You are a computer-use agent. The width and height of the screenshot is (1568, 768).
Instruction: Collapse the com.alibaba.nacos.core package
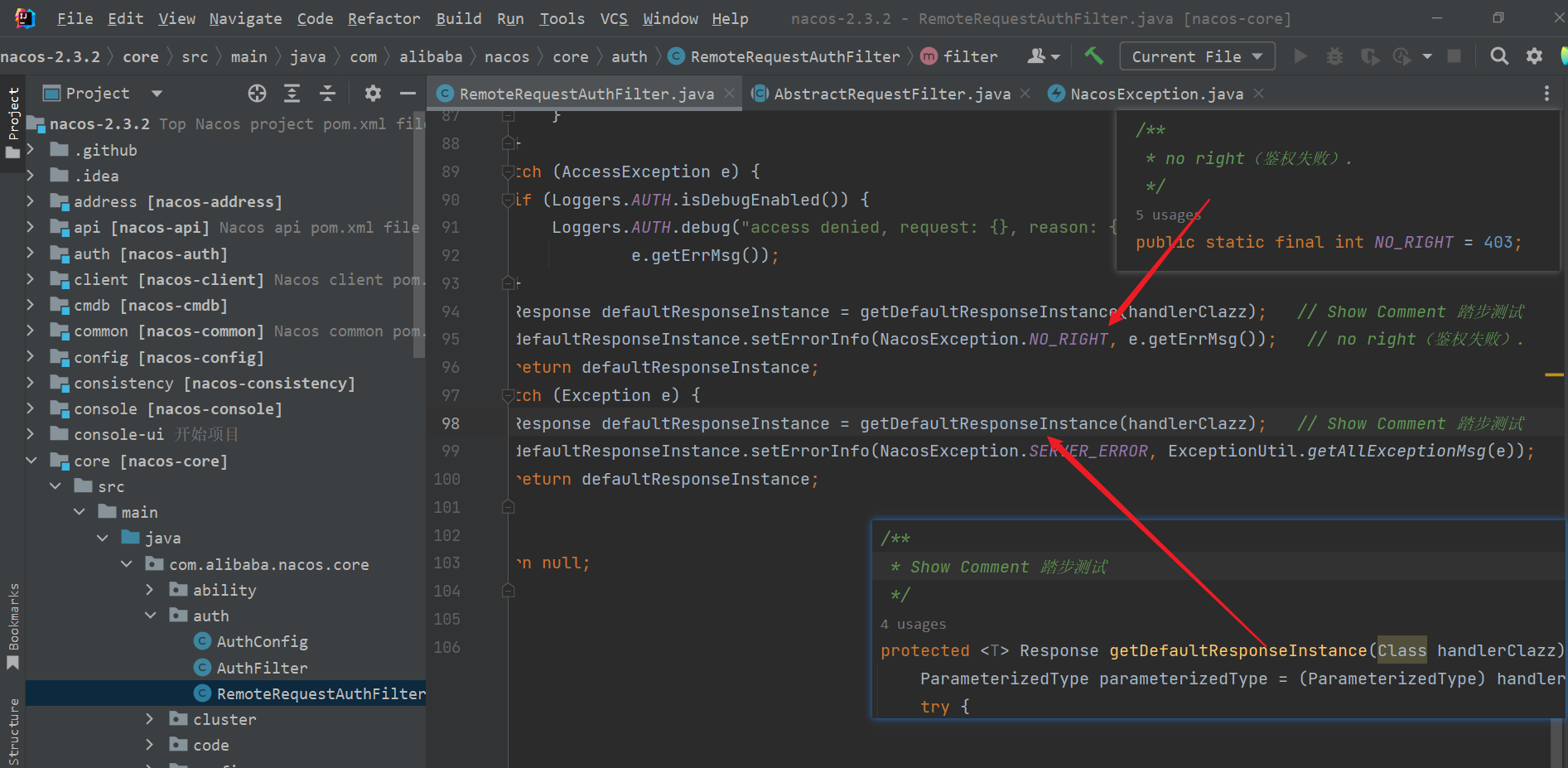[x=126, y=564]
